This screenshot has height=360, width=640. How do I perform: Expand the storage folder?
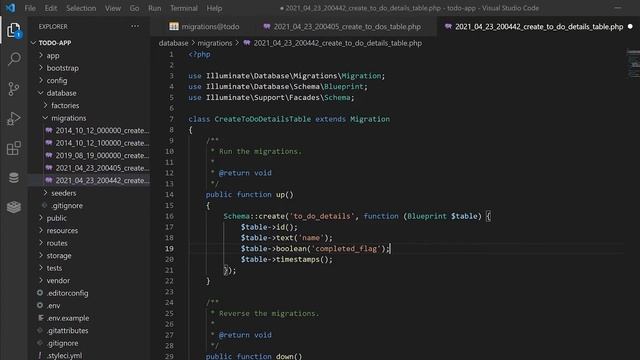(x=59, y=256)
